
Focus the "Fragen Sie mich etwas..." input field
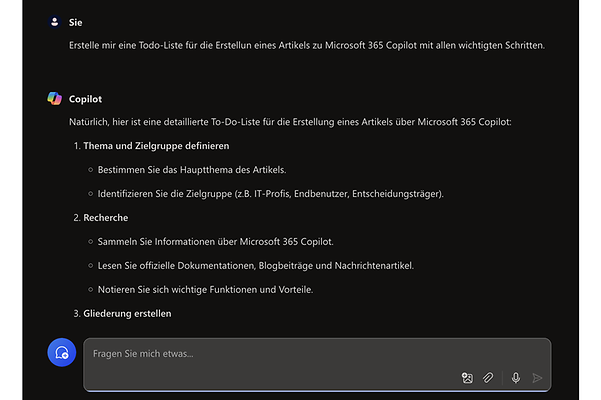(x=300, y=354)
